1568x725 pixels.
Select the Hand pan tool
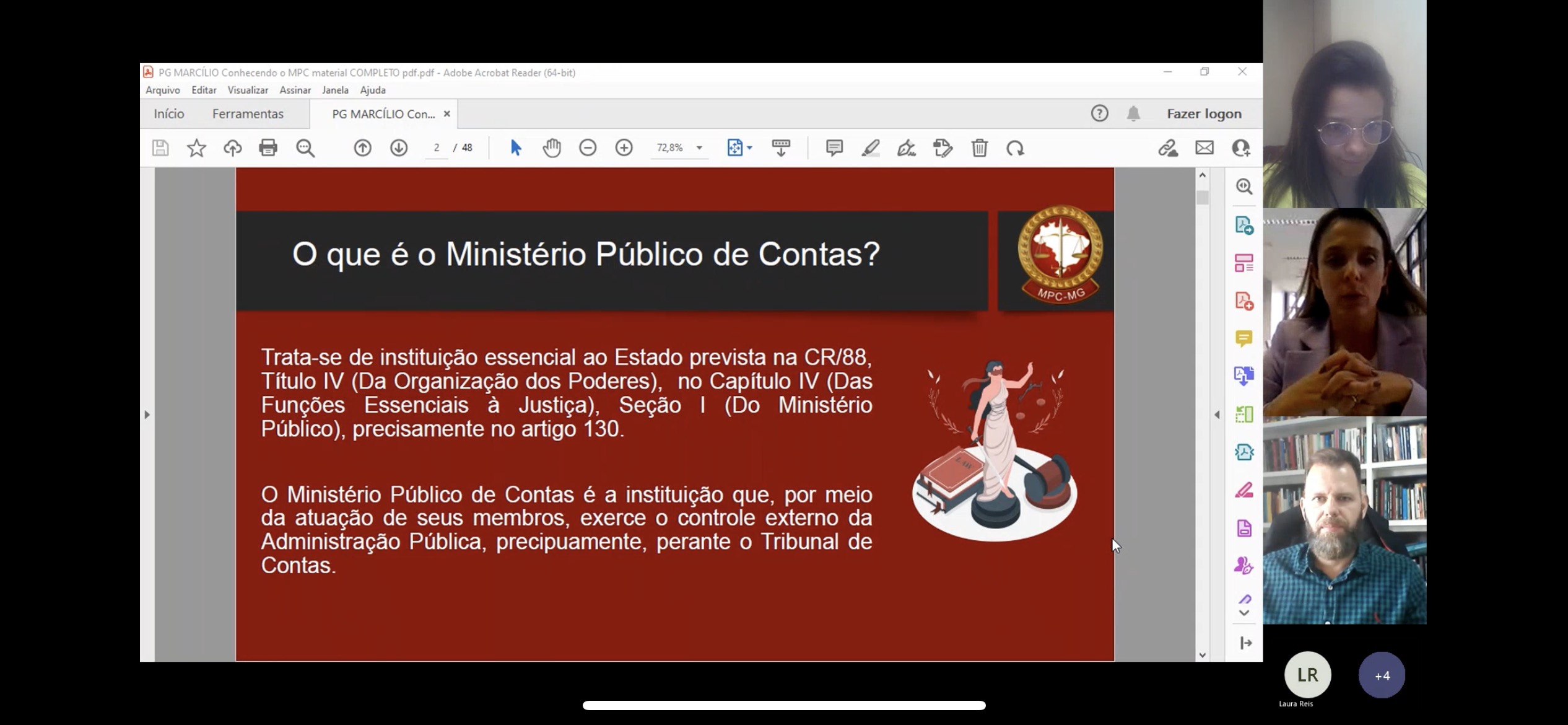pos(551,148)
